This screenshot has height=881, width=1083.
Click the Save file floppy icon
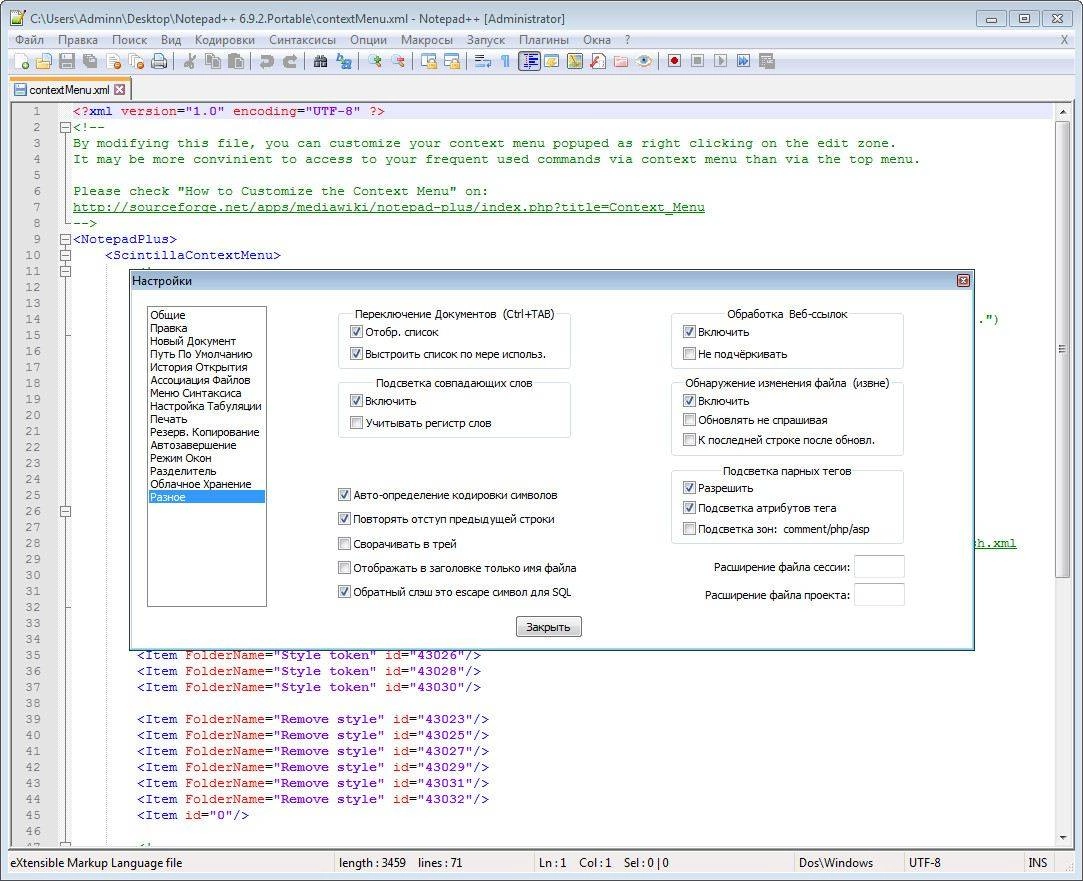click(x=67, y=61)
